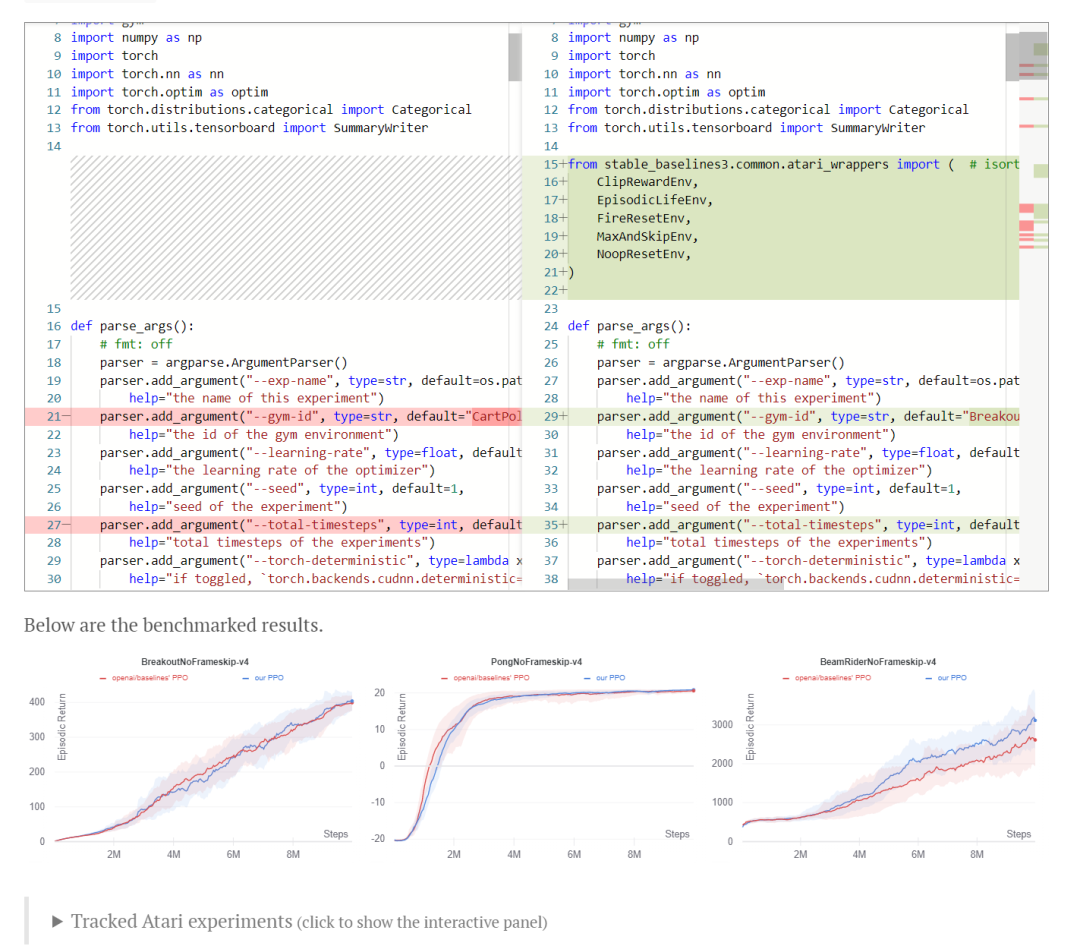This screenshot has height=946, width=1080.
Task: Open the BreakoutNoFrameskip-v4 benchmark chart
Action: (204, 760)
